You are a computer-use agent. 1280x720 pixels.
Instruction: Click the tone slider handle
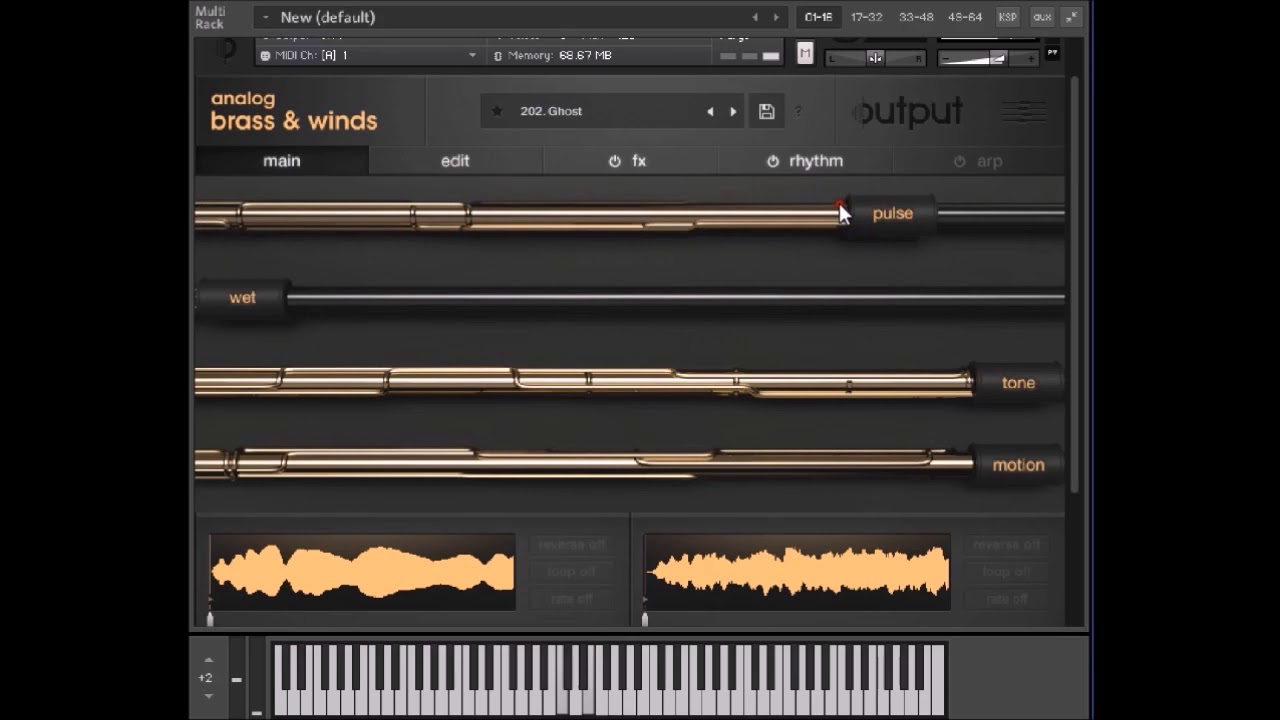point(1018,383)
